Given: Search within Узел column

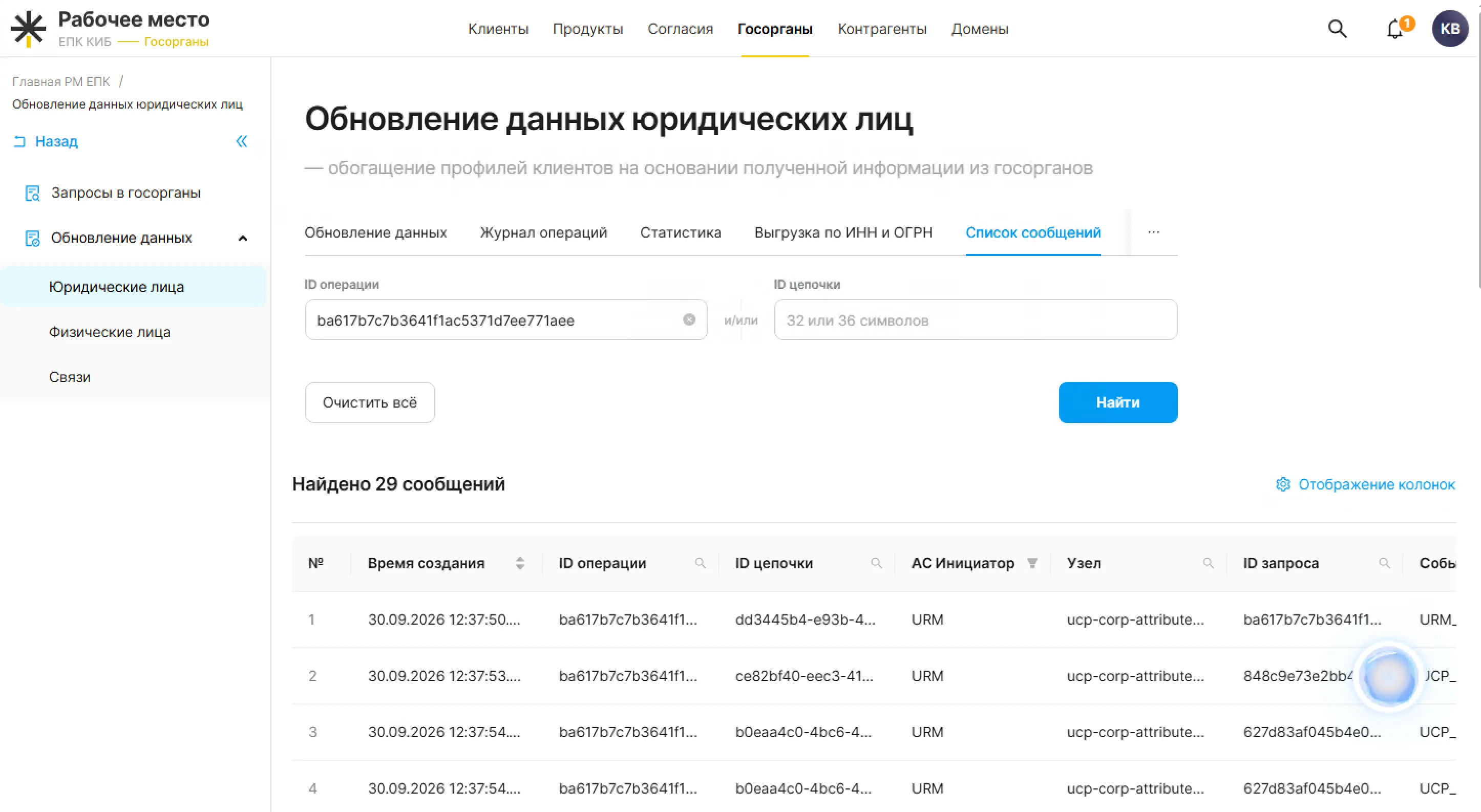Looking at the screenshot, I should [1209, 563].
